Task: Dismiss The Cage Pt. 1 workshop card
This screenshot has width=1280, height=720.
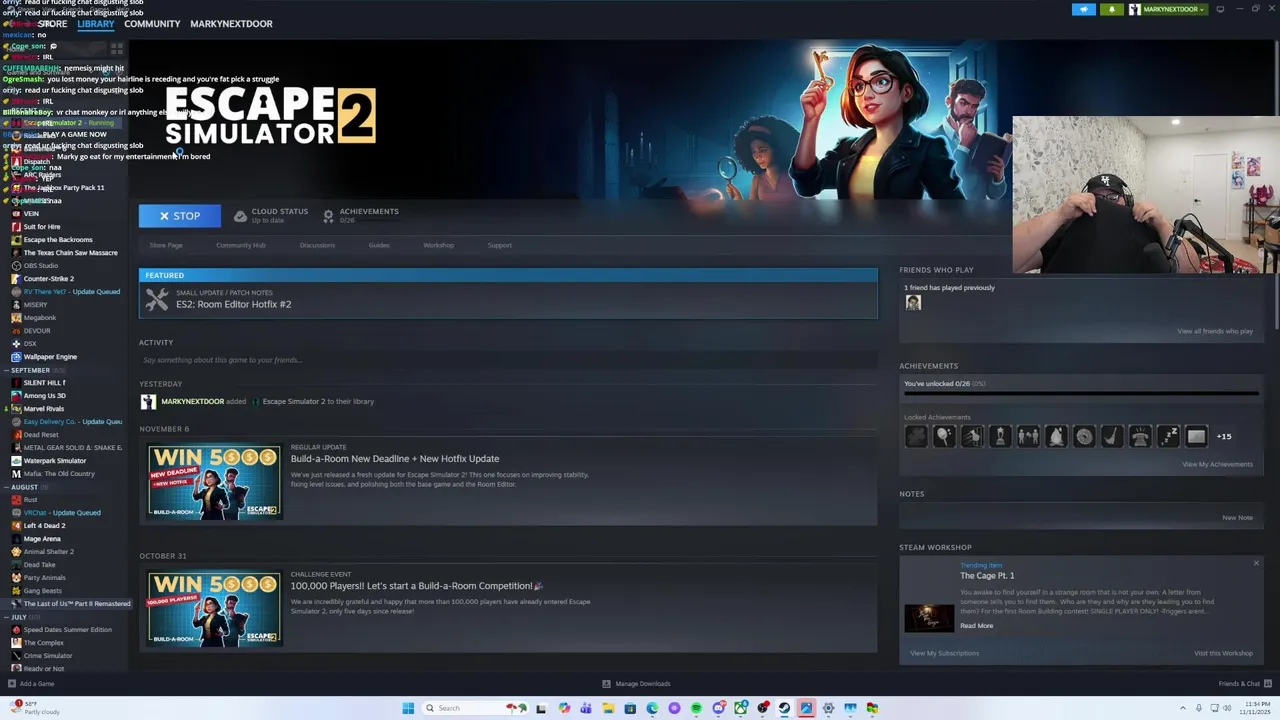Action: point(1256,563)
